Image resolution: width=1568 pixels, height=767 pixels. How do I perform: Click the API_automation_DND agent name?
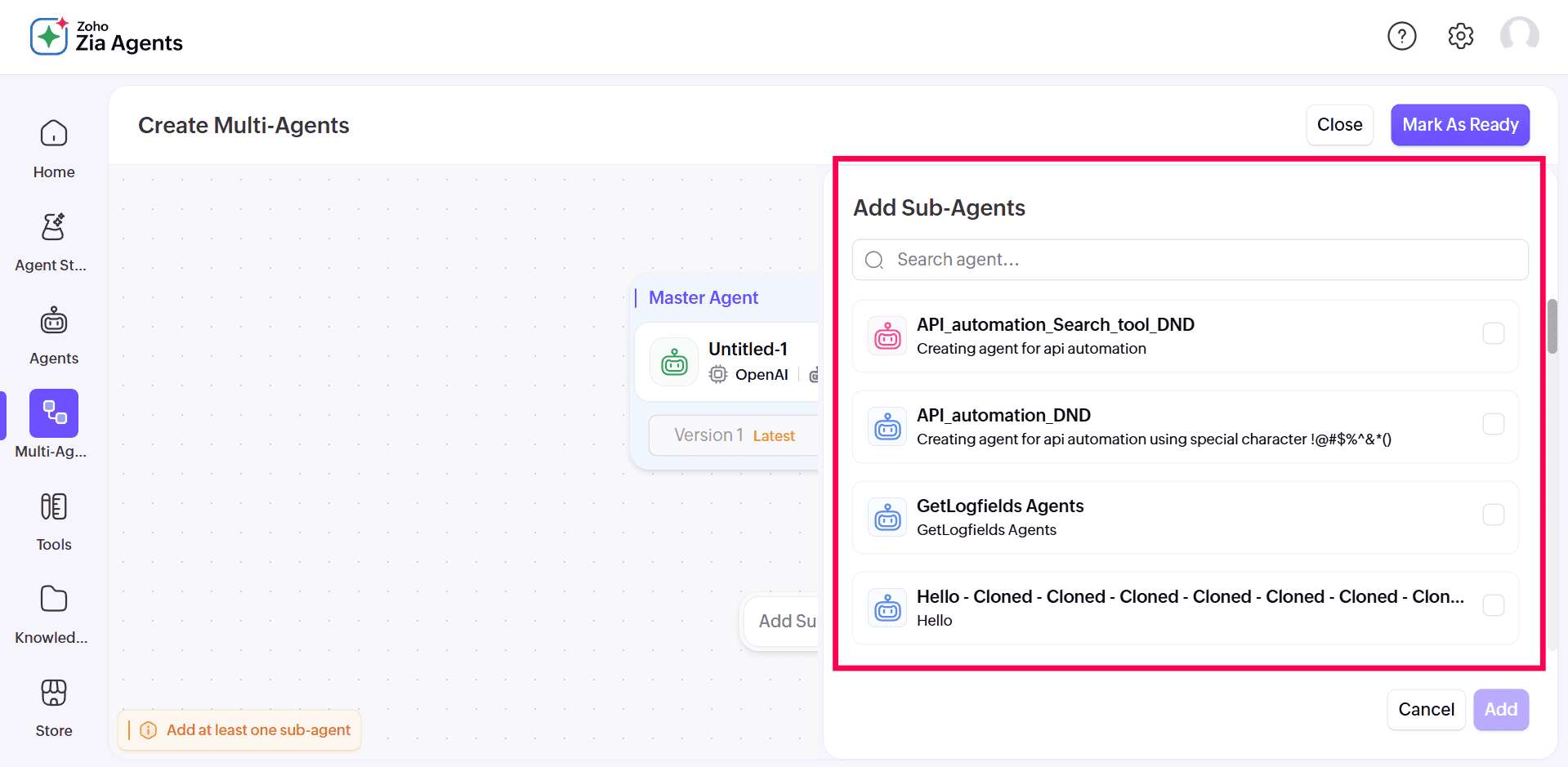click(1003, 415)
